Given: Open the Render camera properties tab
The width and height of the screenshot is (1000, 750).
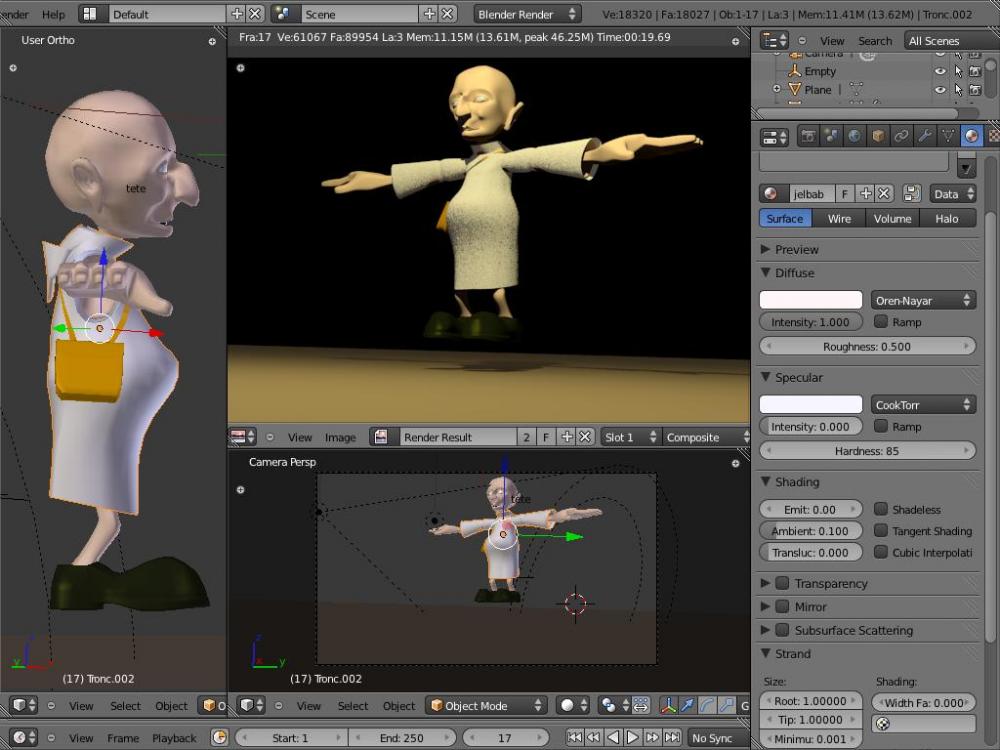Looking at the screenshot, I should 808,137.
